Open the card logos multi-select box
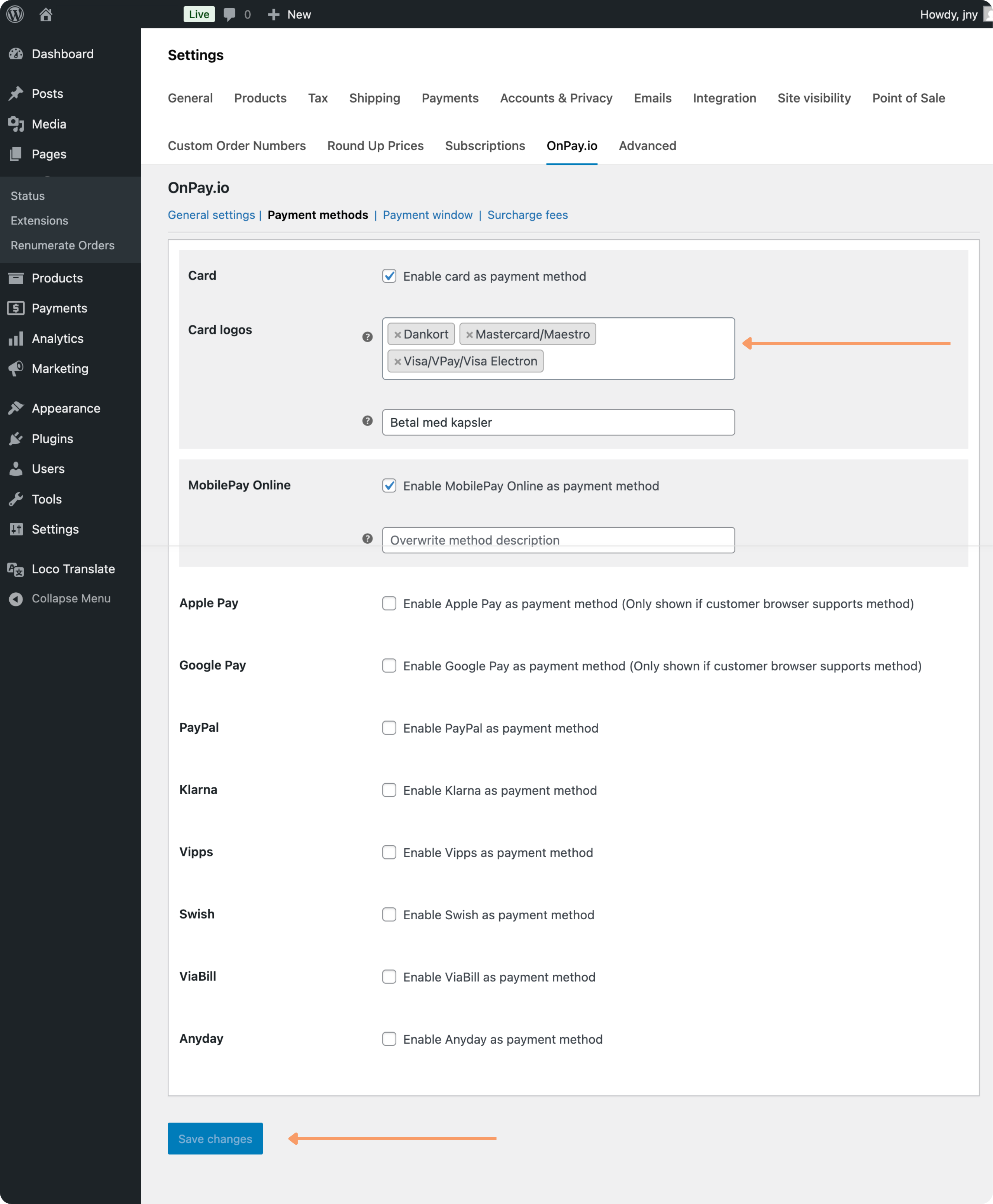The image size is (993, 1204). click(x=641, y=360)
